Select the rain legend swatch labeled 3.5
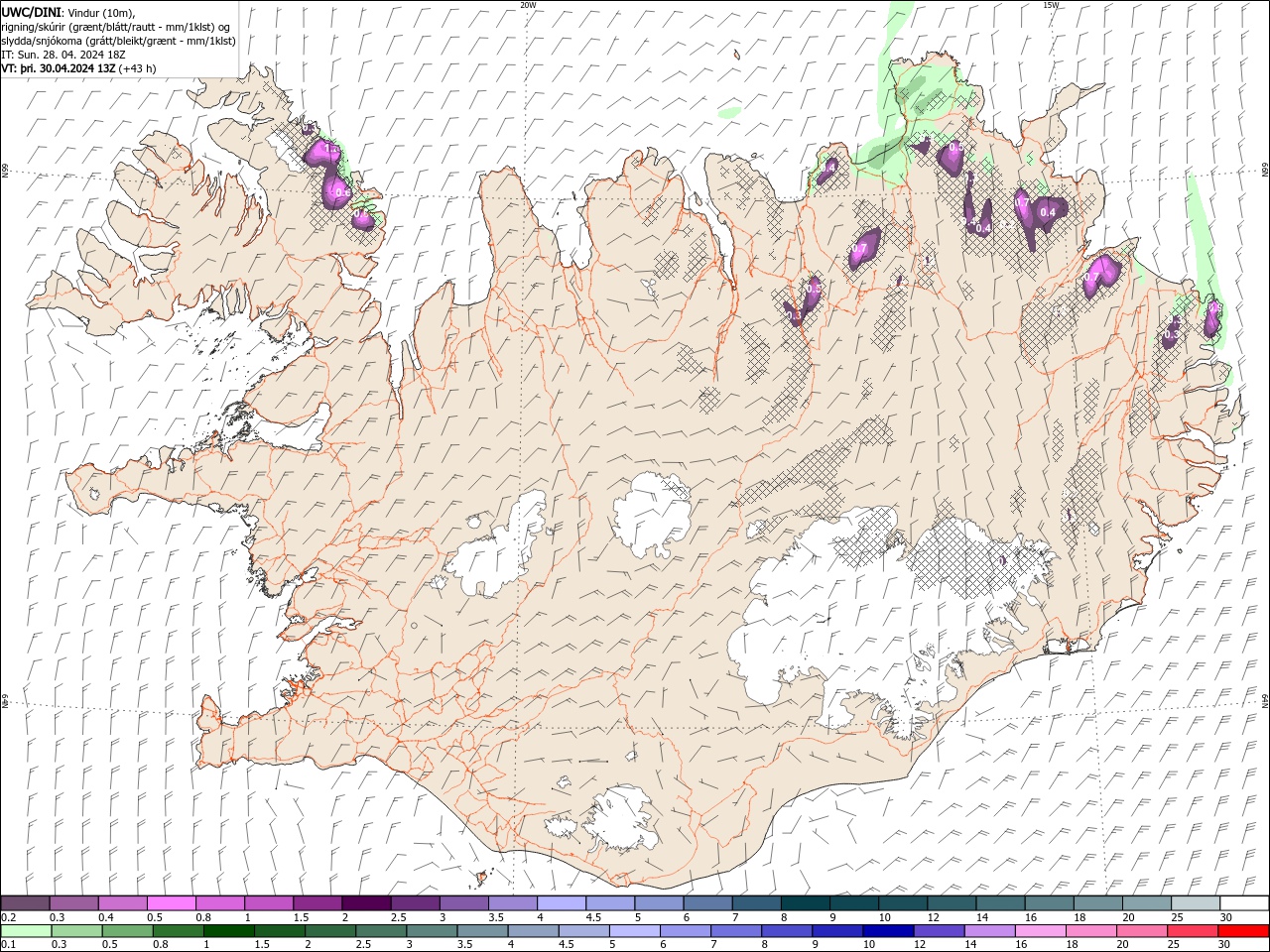 coord(482,931)
